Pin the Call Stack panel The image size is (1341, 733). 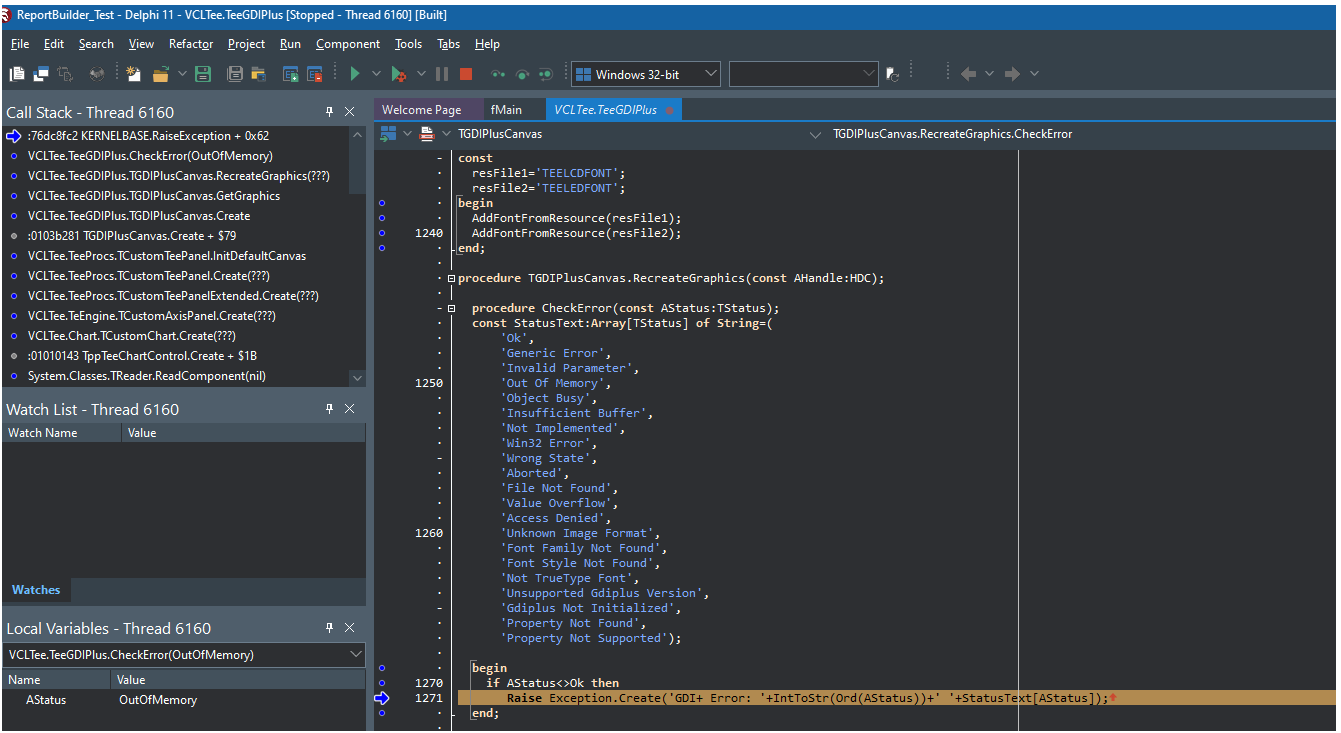329,112
